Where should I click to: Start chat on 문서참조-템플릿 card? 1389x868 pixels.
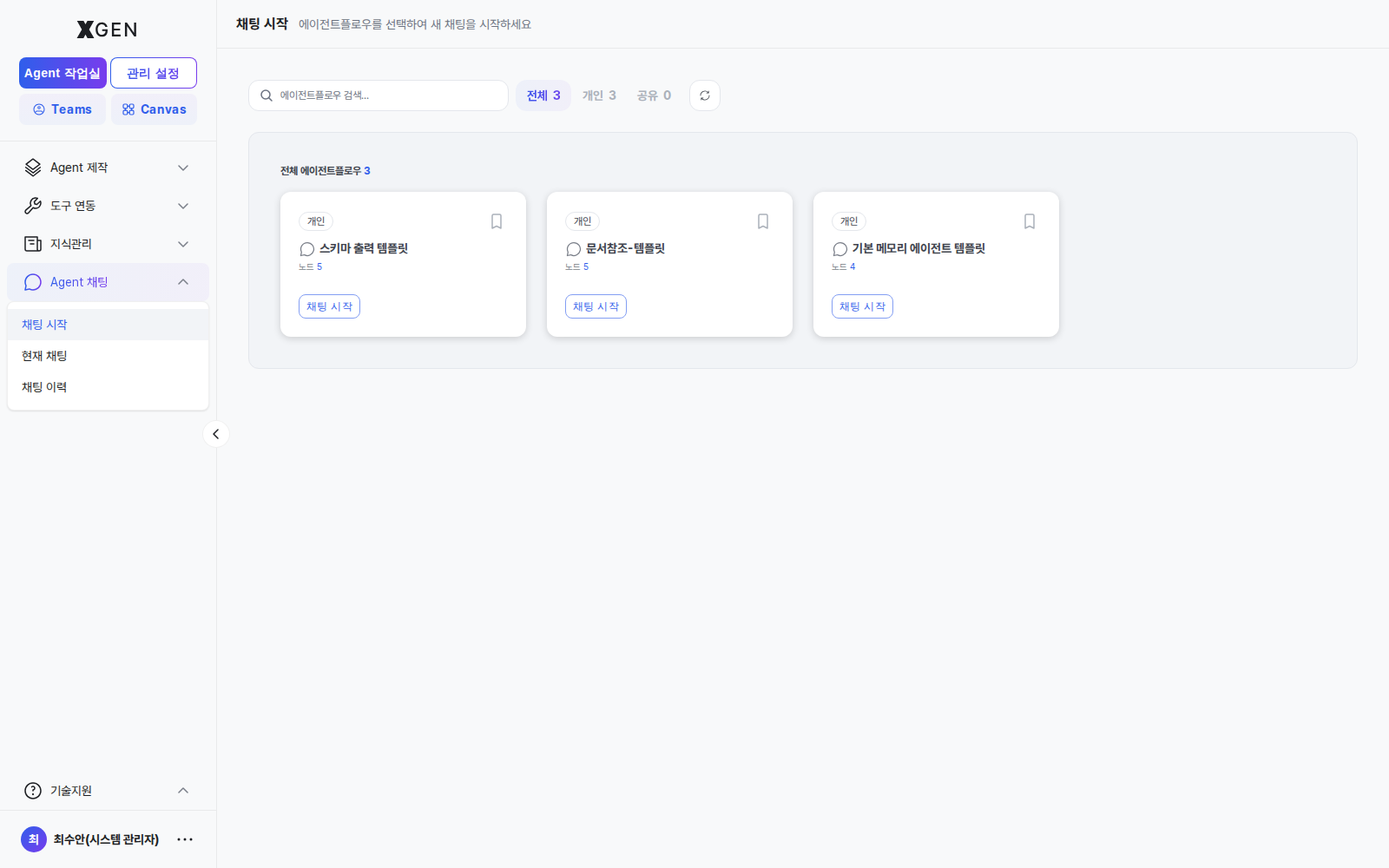coord(596,306)
